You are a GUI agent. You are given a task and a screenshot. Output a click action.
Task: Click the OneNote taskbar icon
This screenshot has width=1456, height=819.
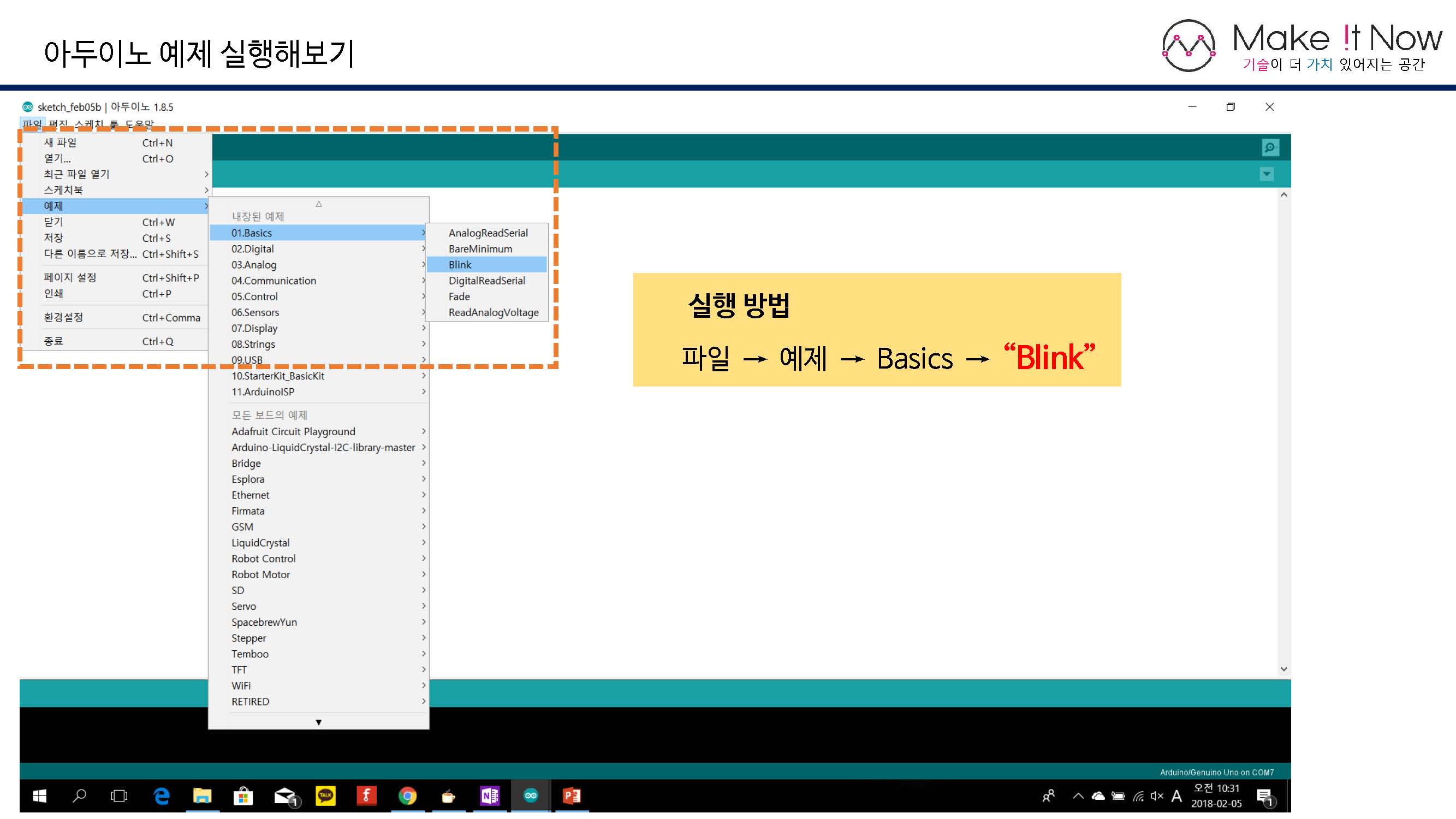[x=489, y=796]
